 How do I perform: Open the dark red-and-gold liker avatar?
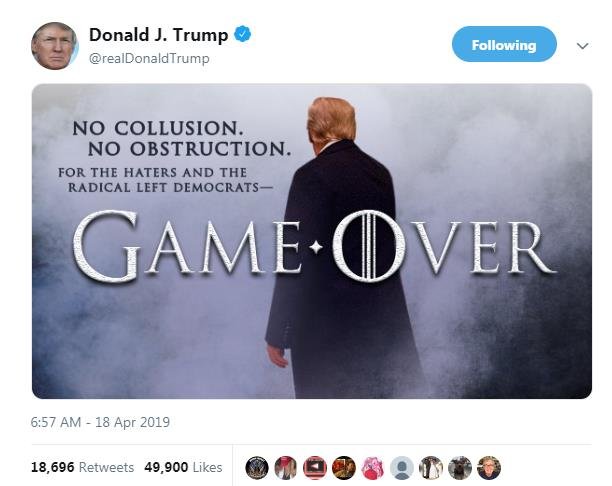(x=344, y=468)
